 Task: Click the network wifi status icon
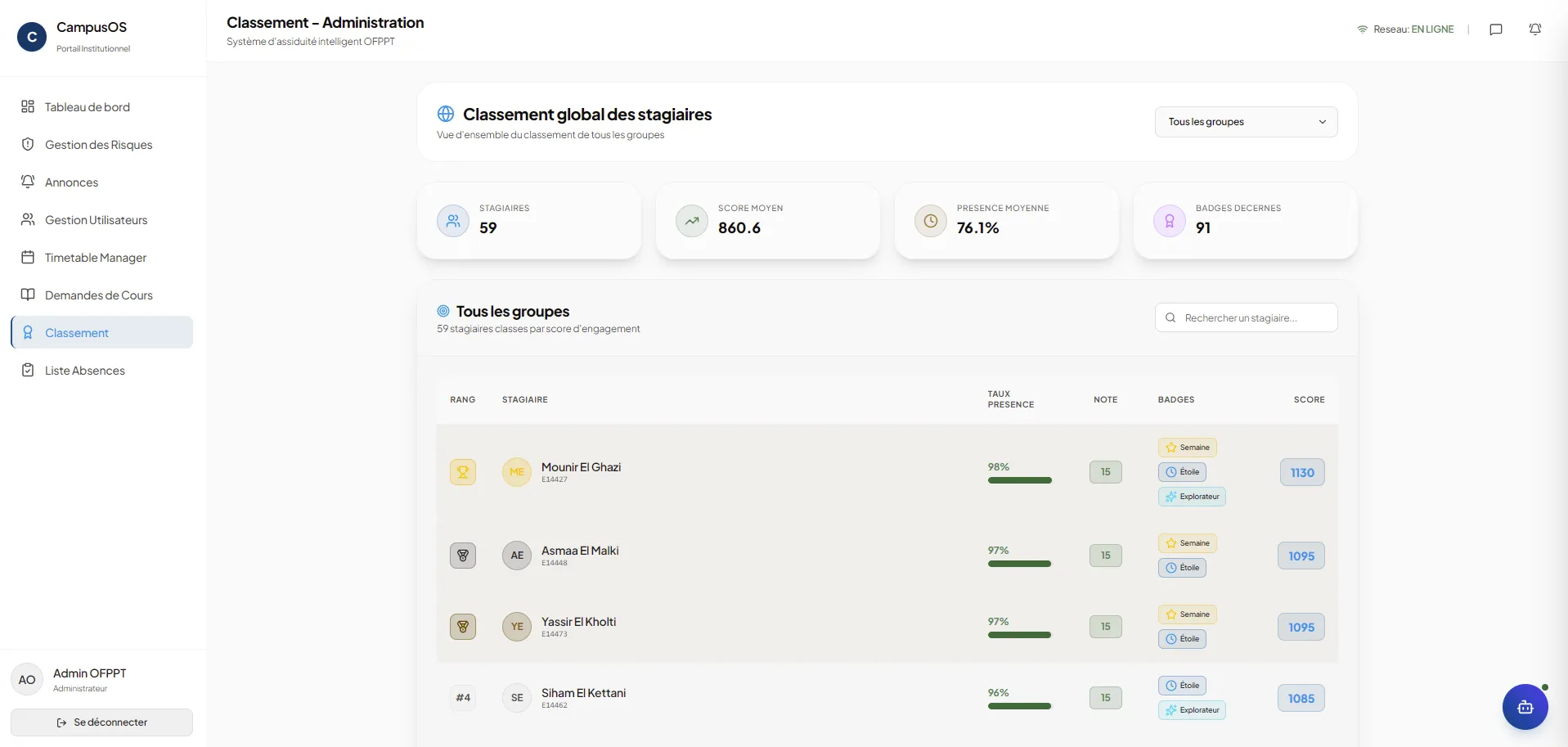click(1363, 29)
